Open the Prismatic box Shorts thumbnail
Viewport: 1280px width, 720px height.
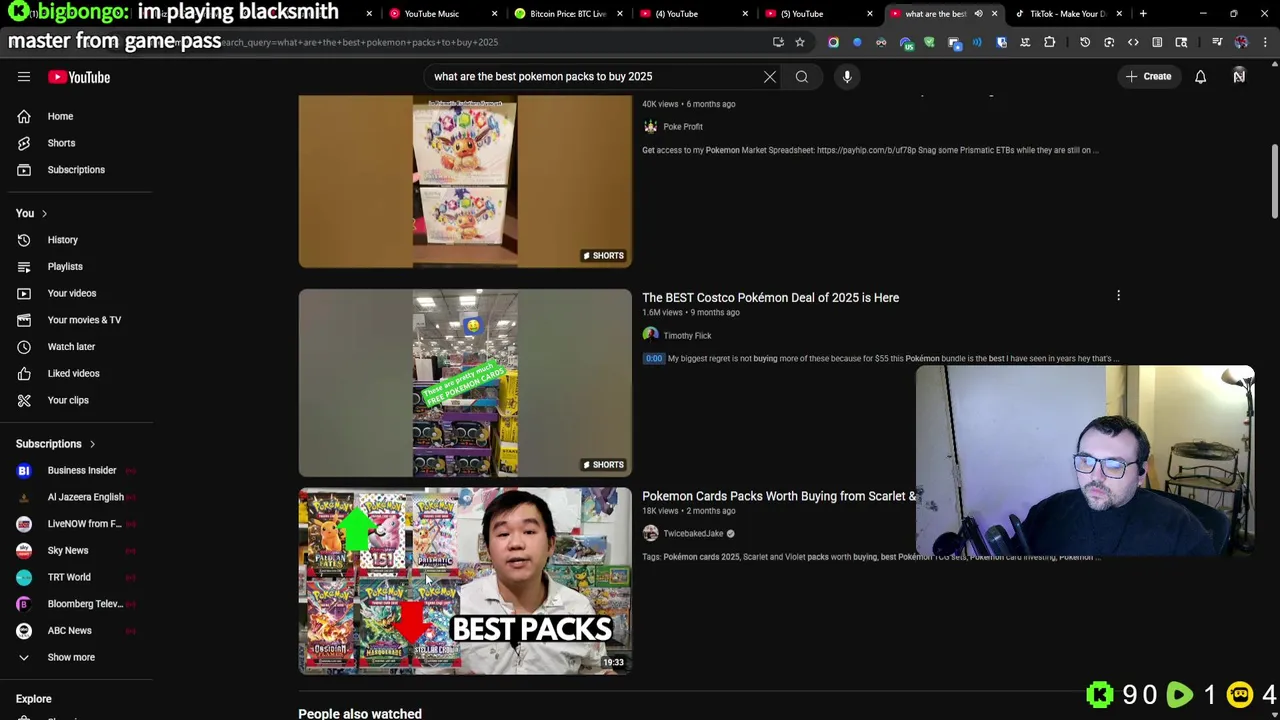click(465, 182)
